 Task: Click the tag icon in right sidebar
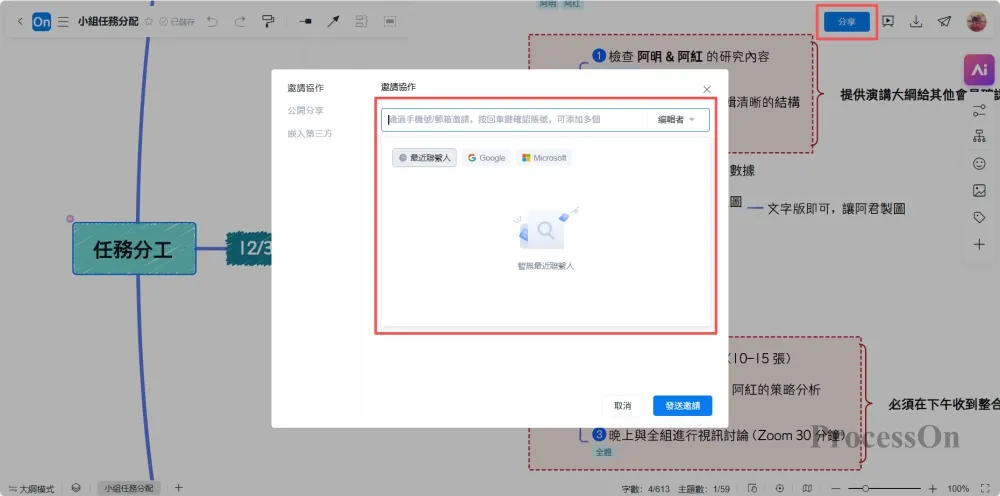point(979,217)
